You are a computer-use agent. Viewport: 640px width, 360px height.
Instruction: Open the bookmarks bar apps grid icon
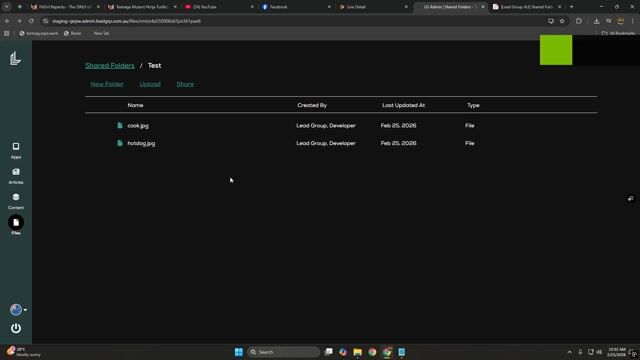point(7,33)
